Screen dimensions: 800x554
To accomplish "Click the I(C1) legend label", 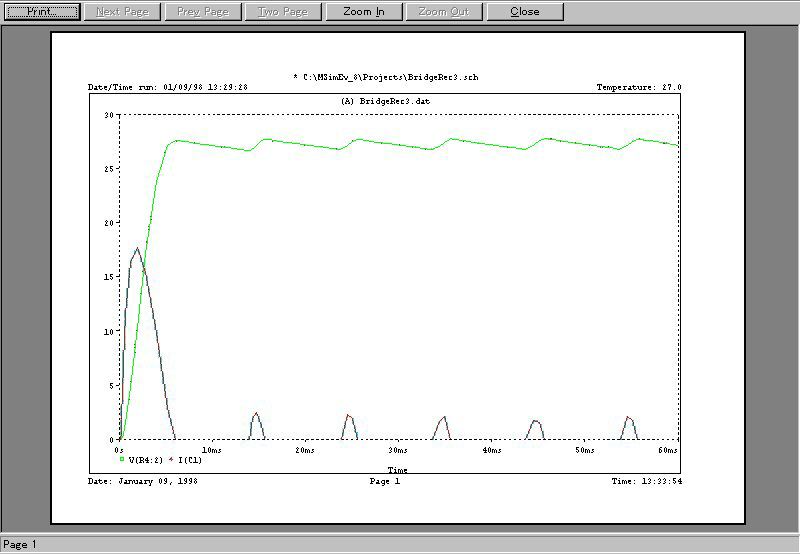I will coord(190,459).
